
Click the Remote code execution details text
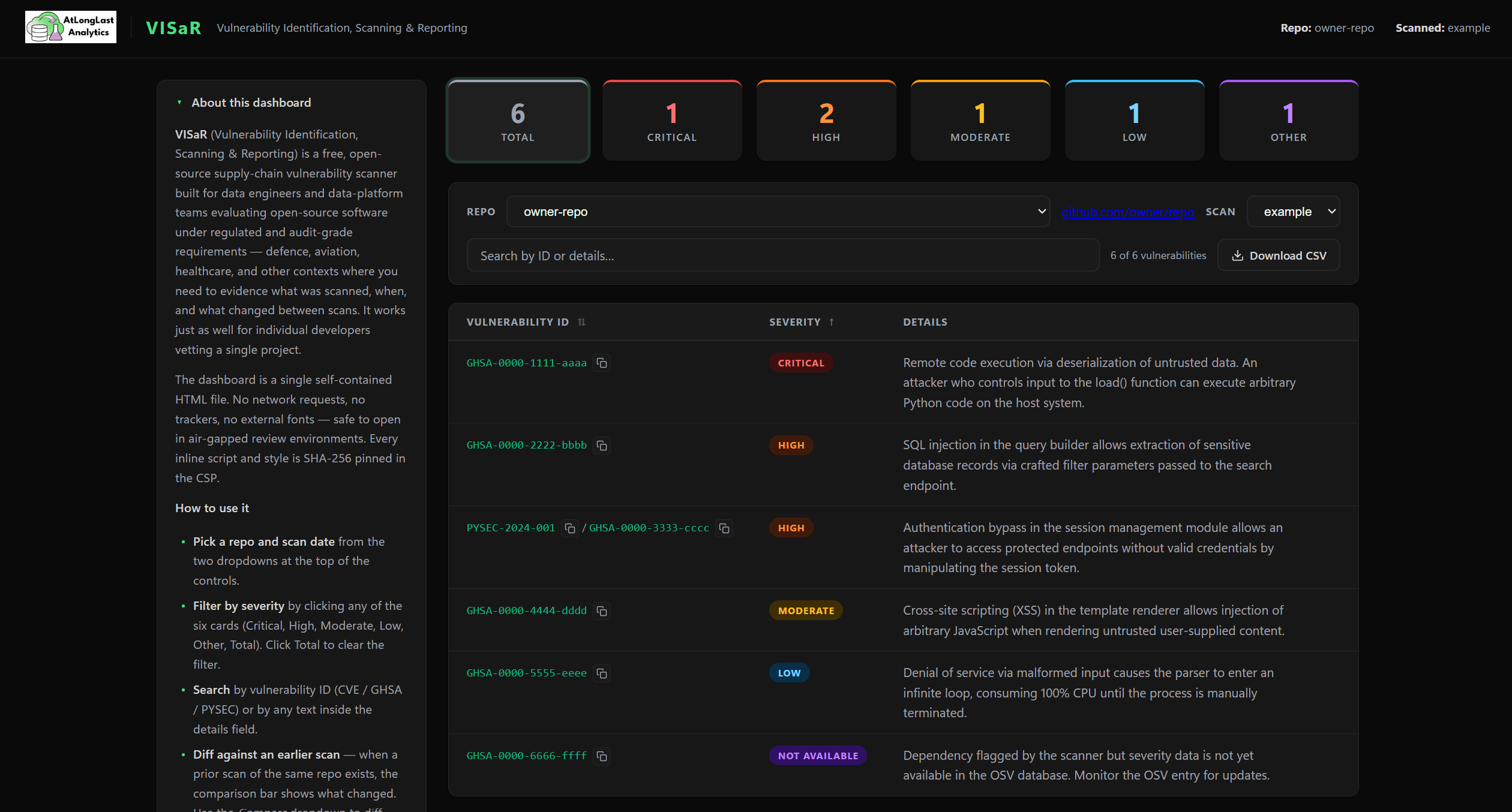pos(1099,383)
